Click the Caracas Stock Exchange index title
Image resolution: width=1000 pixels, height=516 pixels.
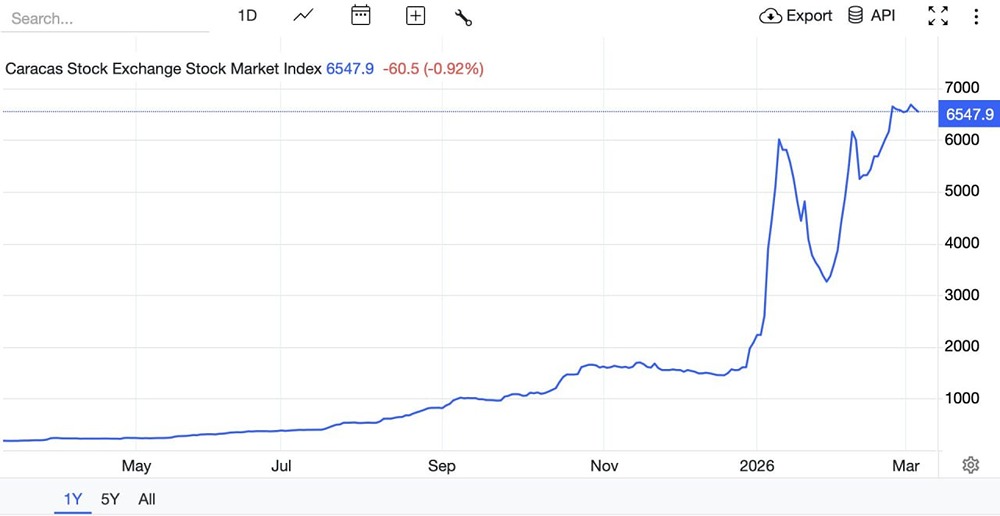pyautogui.click(x=164, y=69)
